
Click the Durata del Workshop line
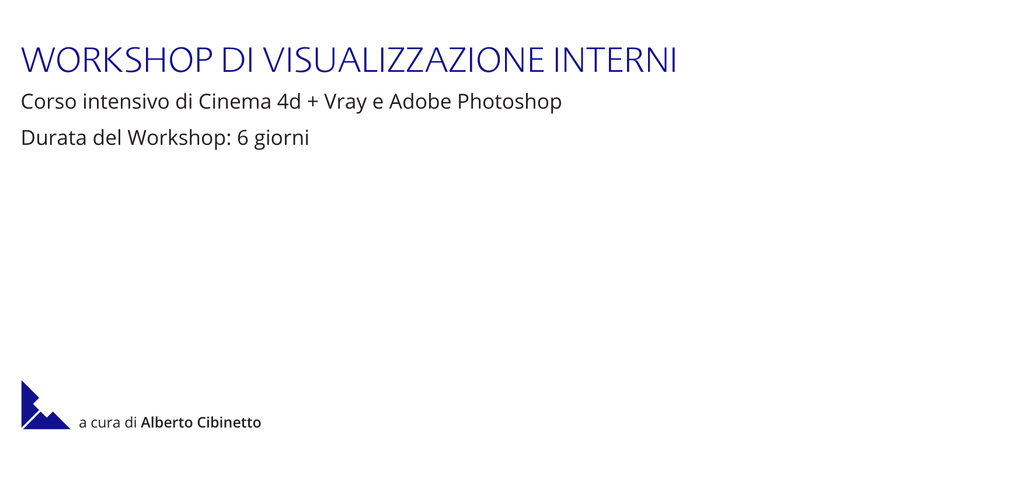165,138
